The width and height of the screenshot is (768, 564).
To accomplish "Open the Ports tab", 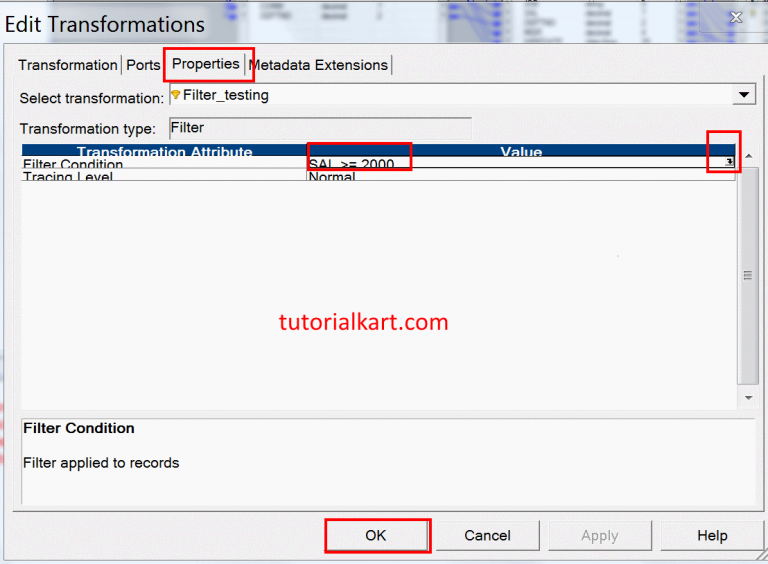I will click(x=143, y=65).
